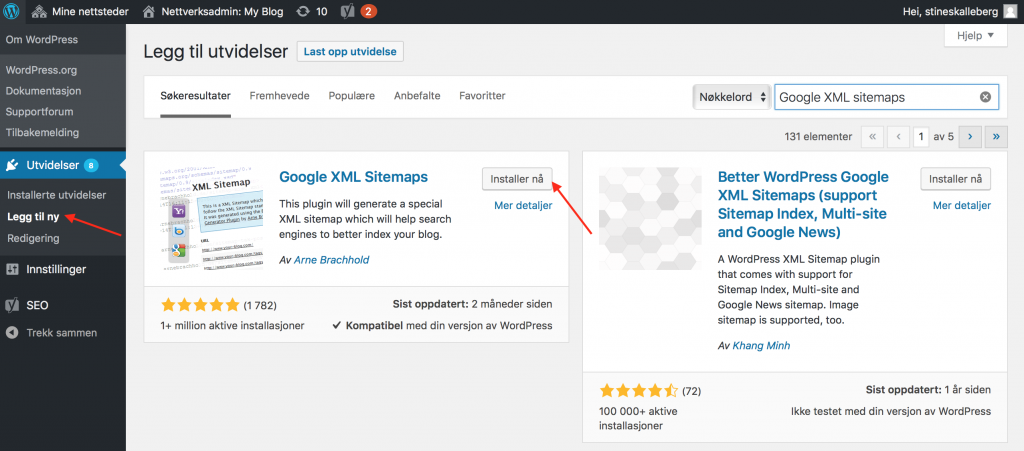Install the Google XML Sitemaps plugin
The width and height of the screenshot is (1024, 451).
coord(517,179)
